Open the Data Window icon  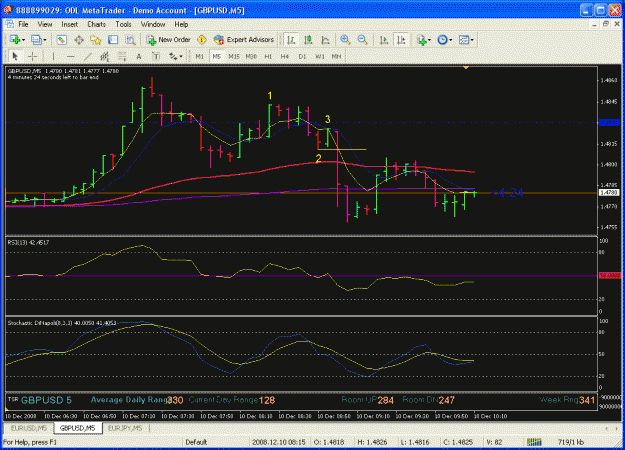click(79, 40)
